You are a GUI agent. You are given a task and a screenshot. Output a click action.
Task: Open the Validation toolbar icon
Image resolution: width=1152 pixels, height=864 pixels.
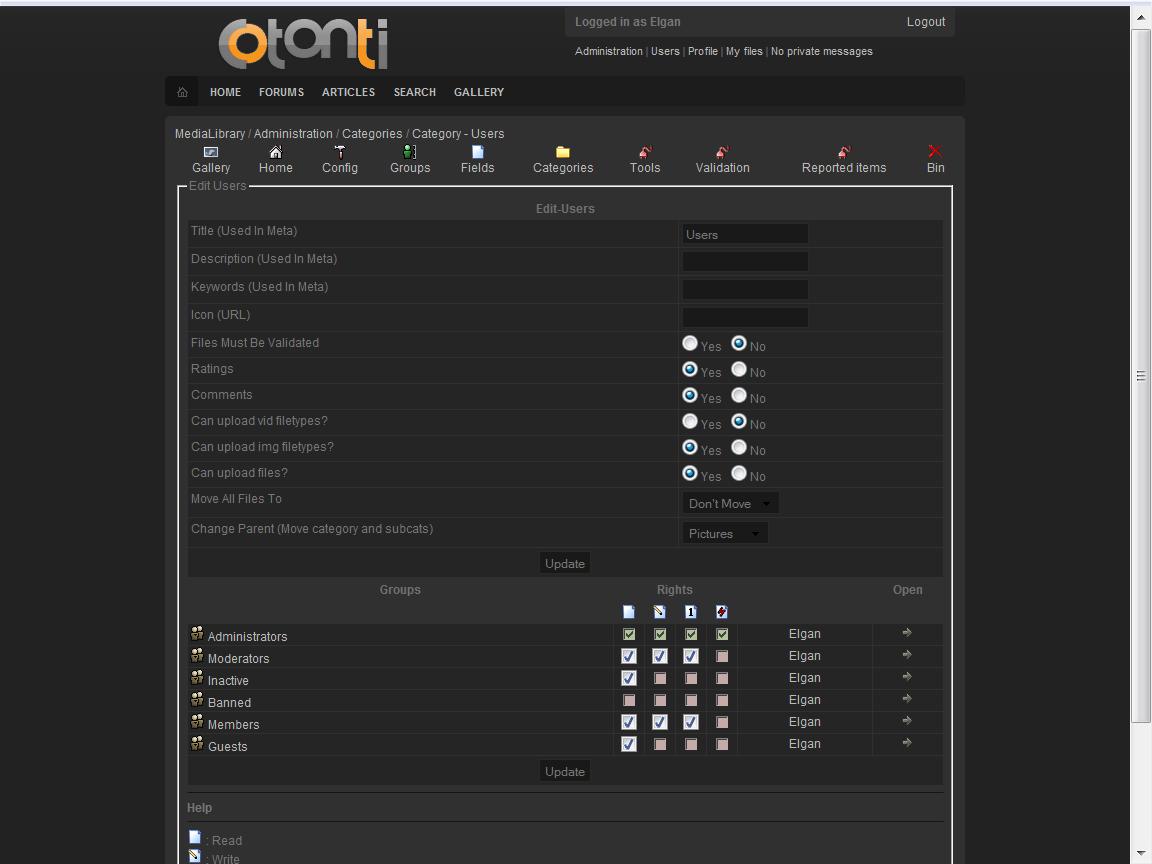(x=722, y=153)
